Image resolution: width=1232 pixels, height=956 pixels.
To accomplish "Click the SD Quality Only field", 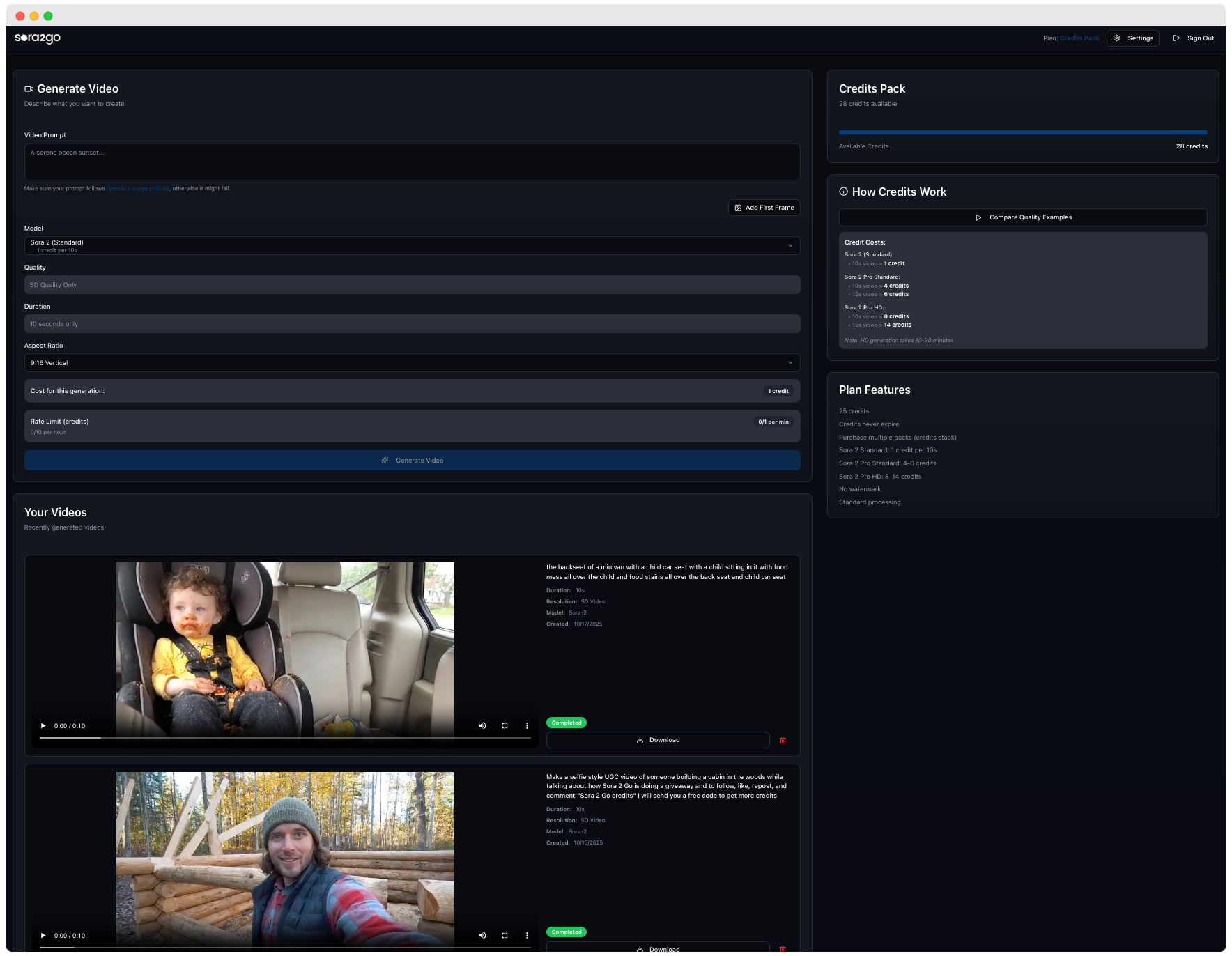I will [412, 285].
